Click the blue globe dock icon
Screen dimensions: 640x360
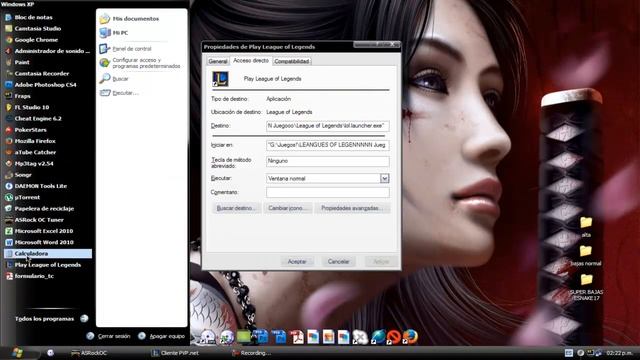(x=378, y=337)
